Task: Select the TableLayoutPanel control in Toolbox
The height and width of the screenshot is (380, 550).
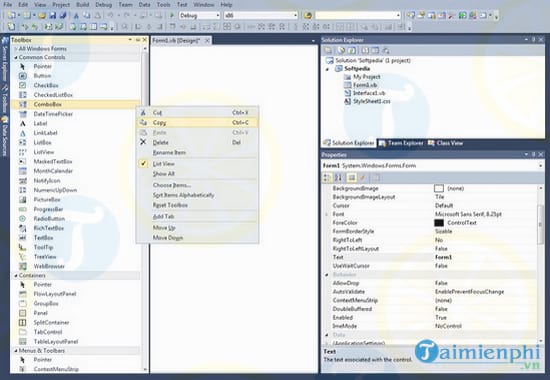Action: (75, 341)
